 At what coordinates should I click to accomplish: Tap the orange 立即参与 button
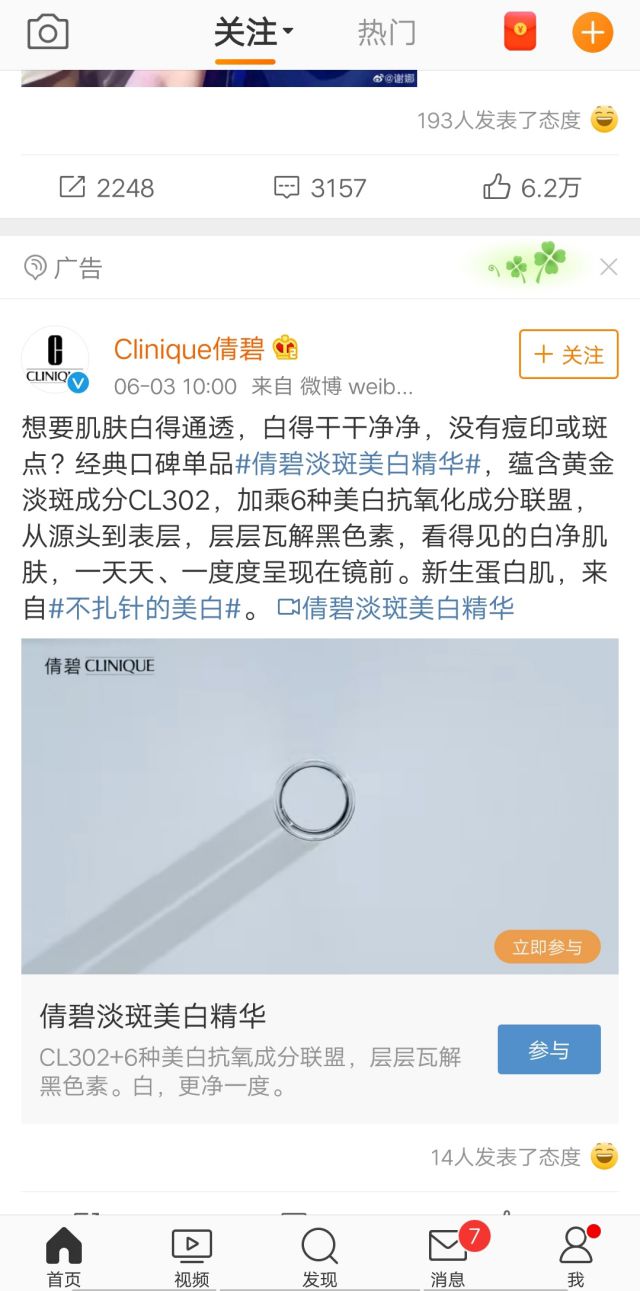coord(547,947)
